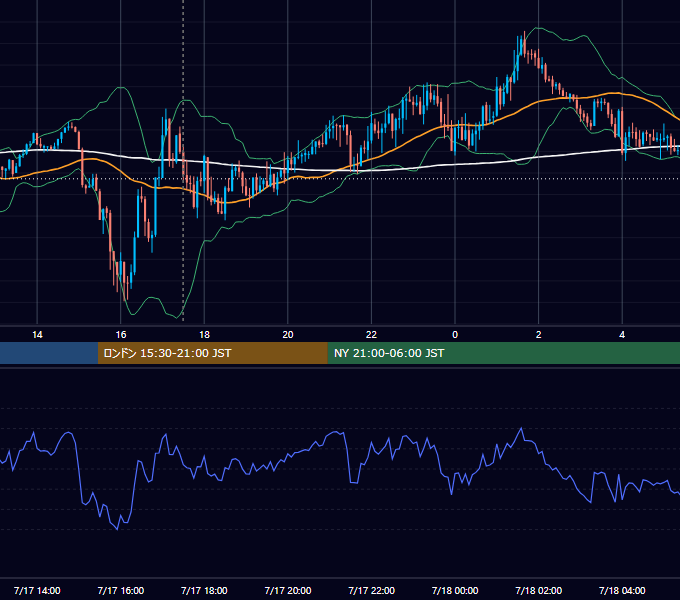
Task: Click the 0 hour label on price chart axis
Action: (455, 335)
